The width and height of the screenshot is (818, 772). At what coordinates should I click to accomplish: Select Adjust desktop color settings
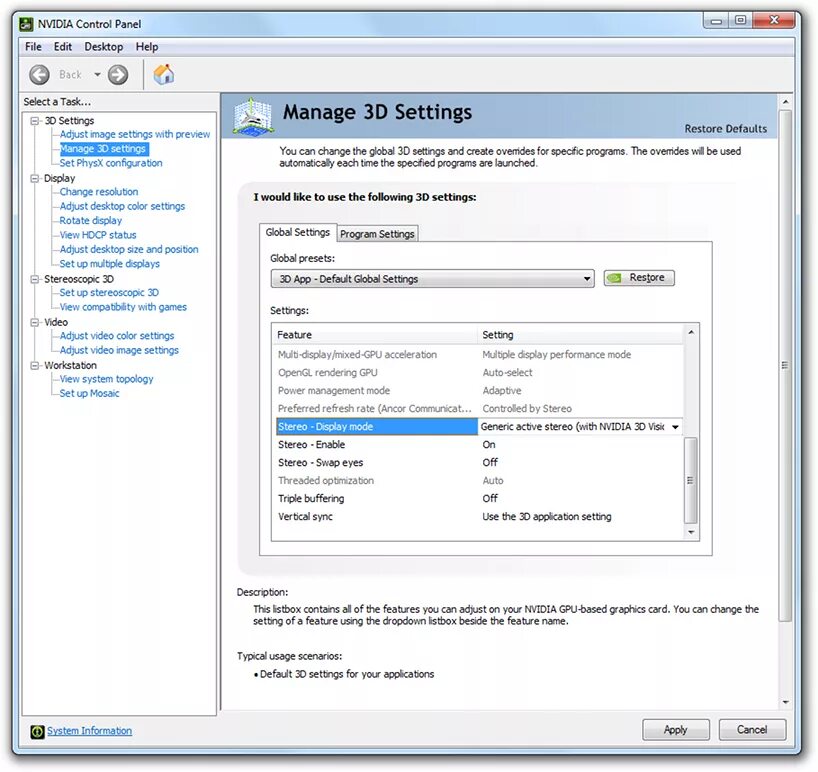click(x=122, y=206)
